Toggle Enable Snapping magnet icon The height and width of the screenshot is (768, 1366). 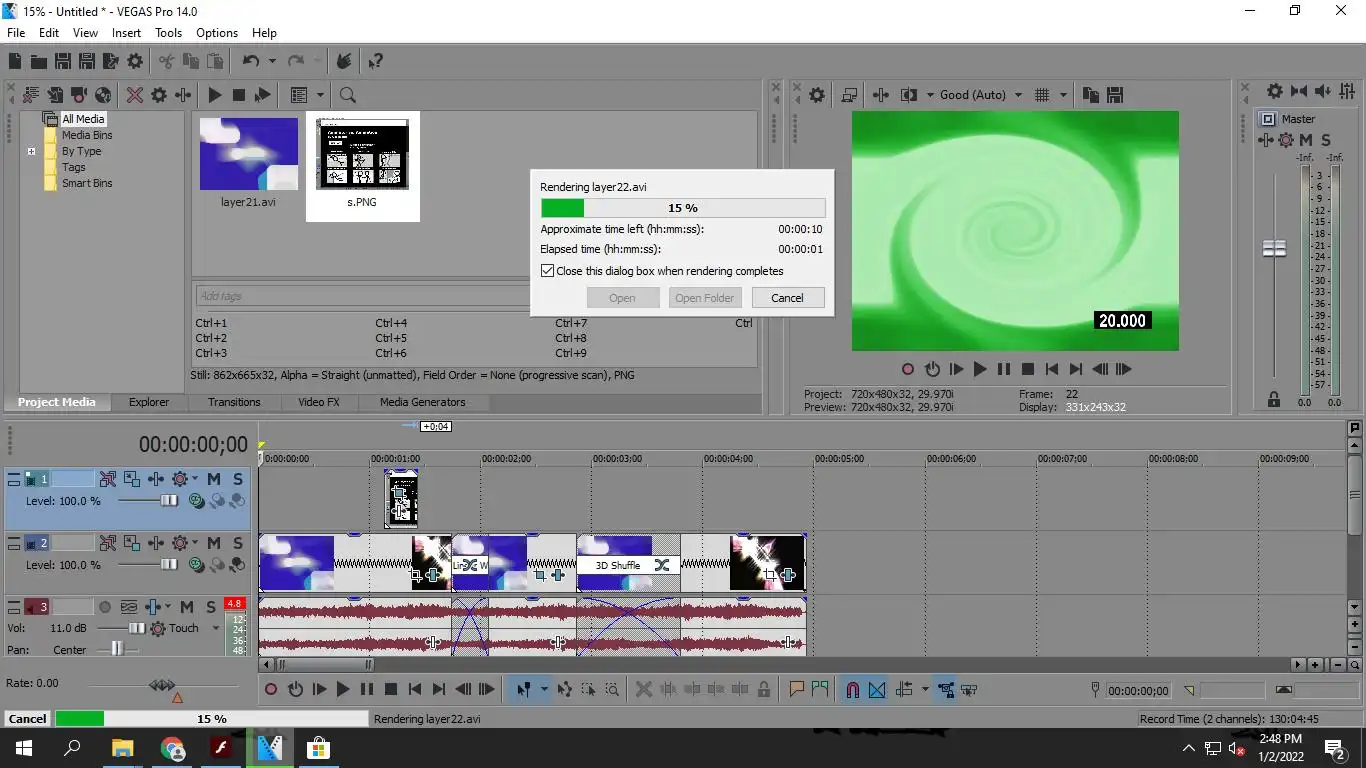pyautogui.click(x=853, y=689)
